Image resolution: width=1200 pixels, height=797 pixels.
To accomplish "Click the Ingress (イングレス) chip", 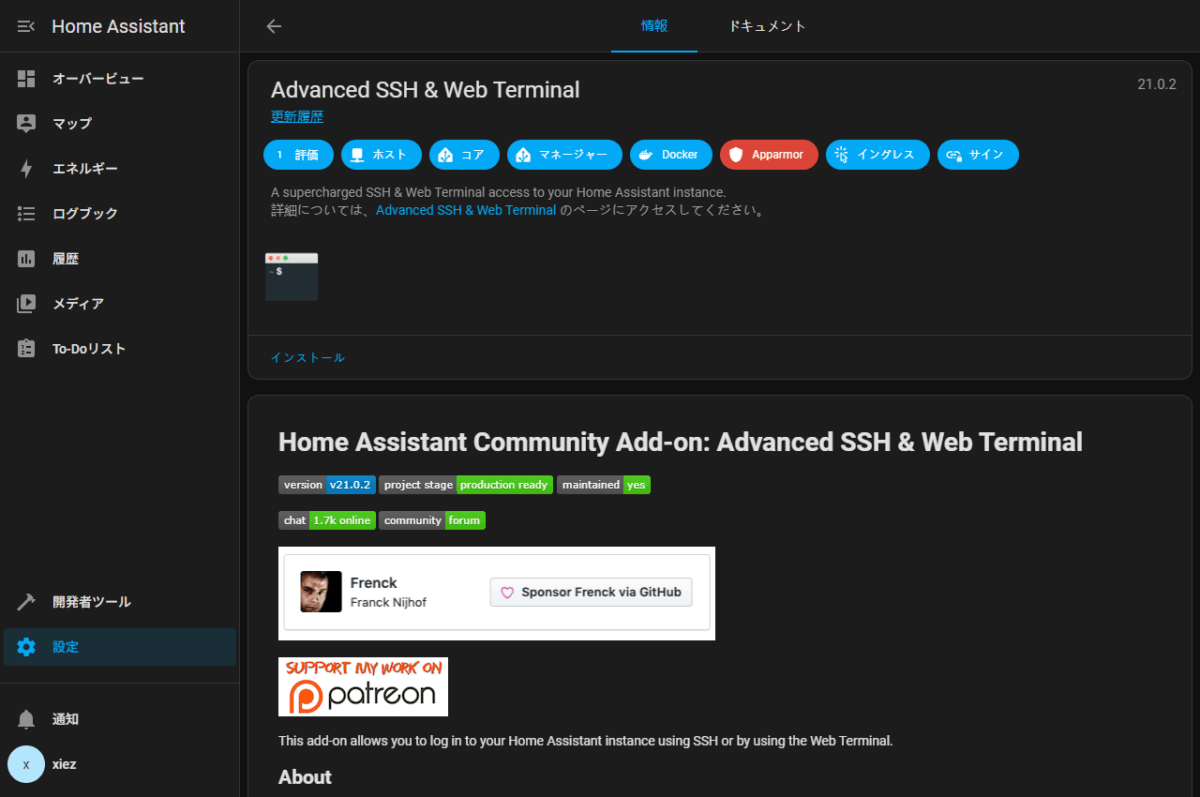I will click(x=878, y=155).
